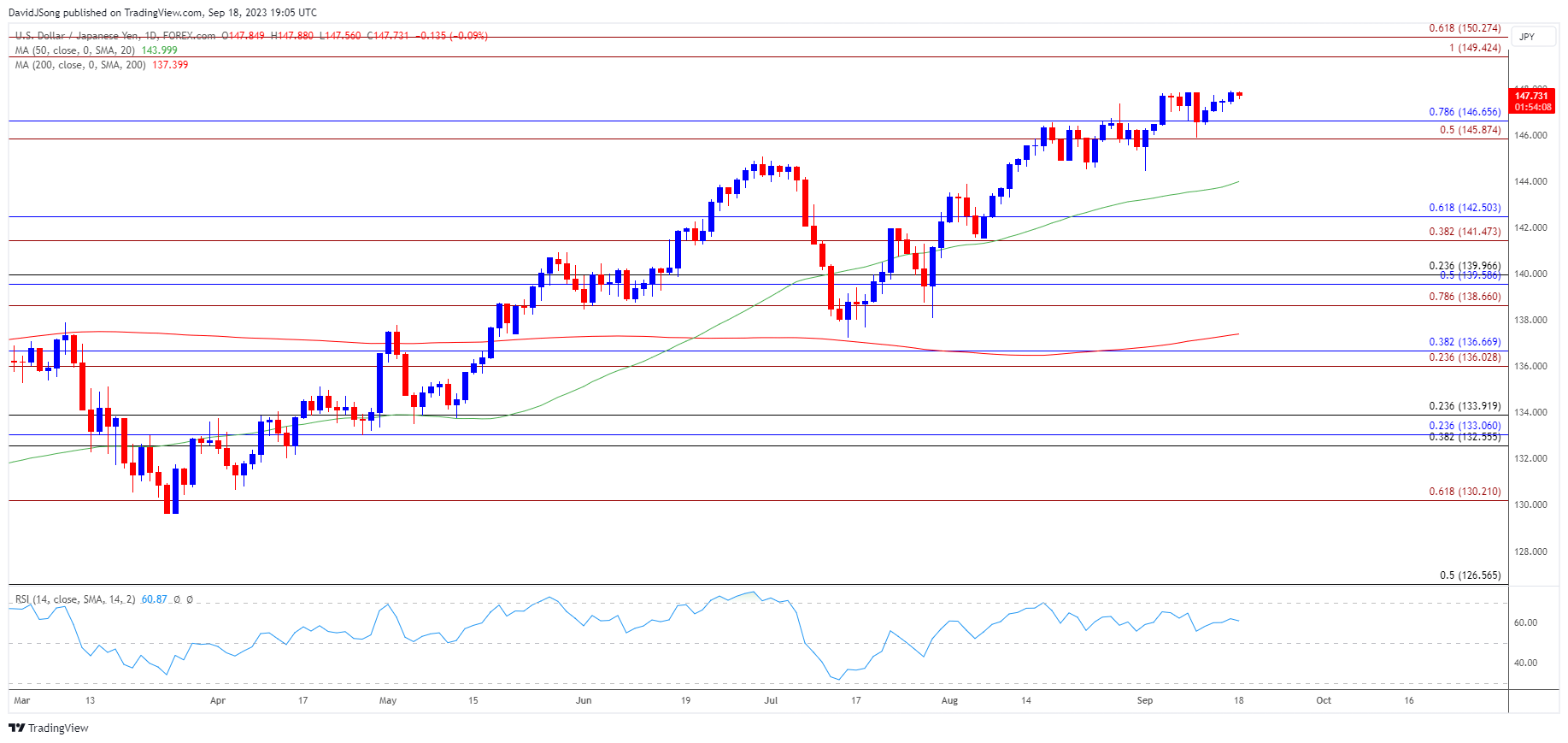The width and height of the screenshot is (1568, 743).
Task: Click the U.S. Dollar / Japanese Yen symbol title
Action: [115, 36]
